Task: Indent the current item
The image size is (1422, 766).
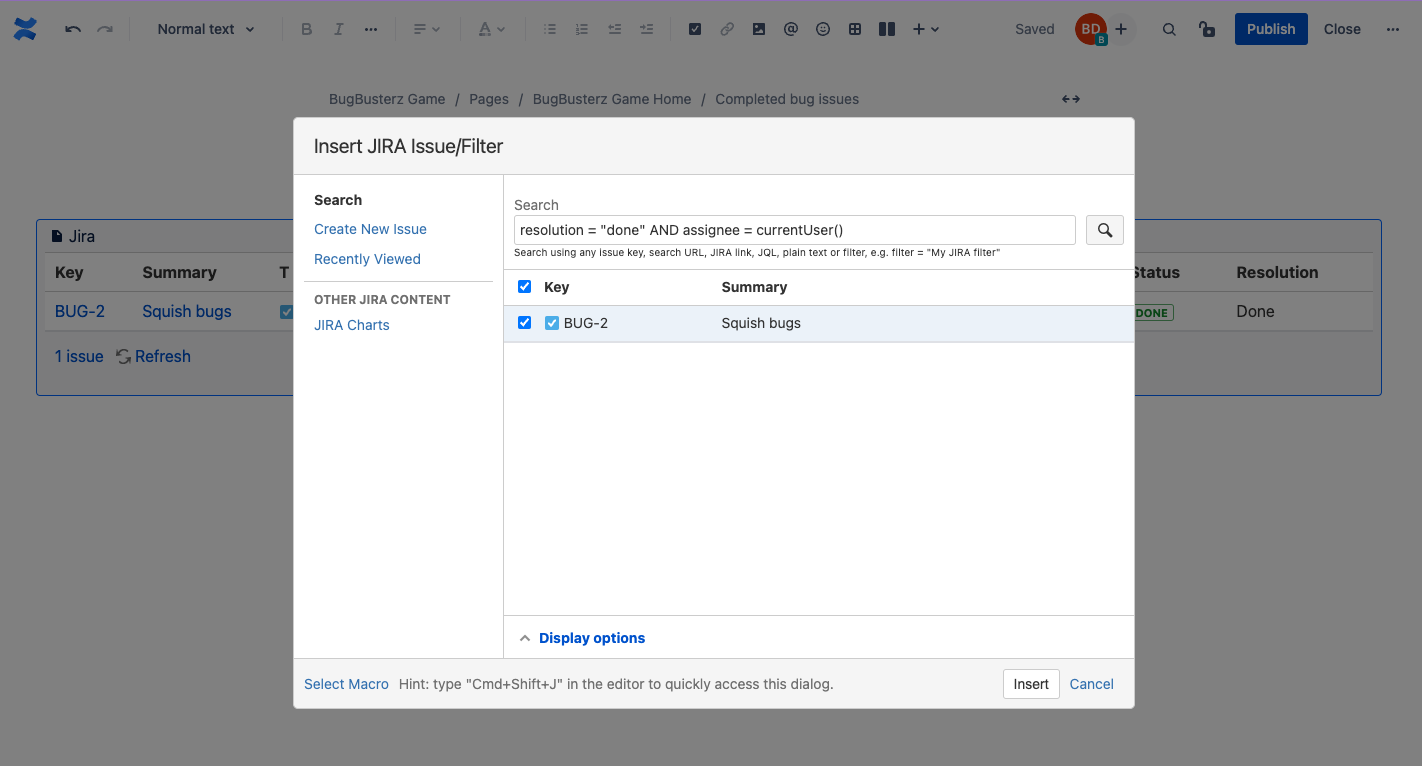Action: pos(646,29)
